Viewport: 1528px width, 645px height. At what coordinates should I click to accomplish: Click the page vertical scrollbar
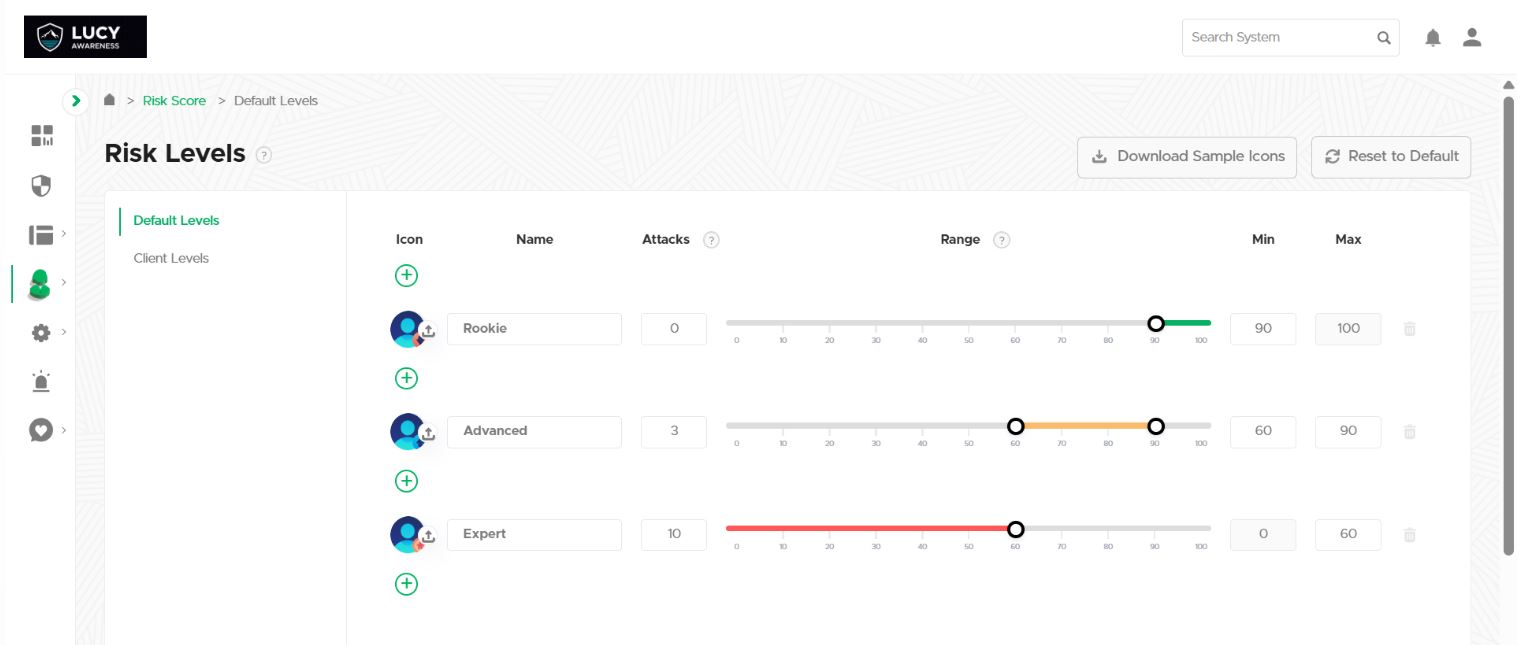pyautogui.click(x=1509, y=326)
